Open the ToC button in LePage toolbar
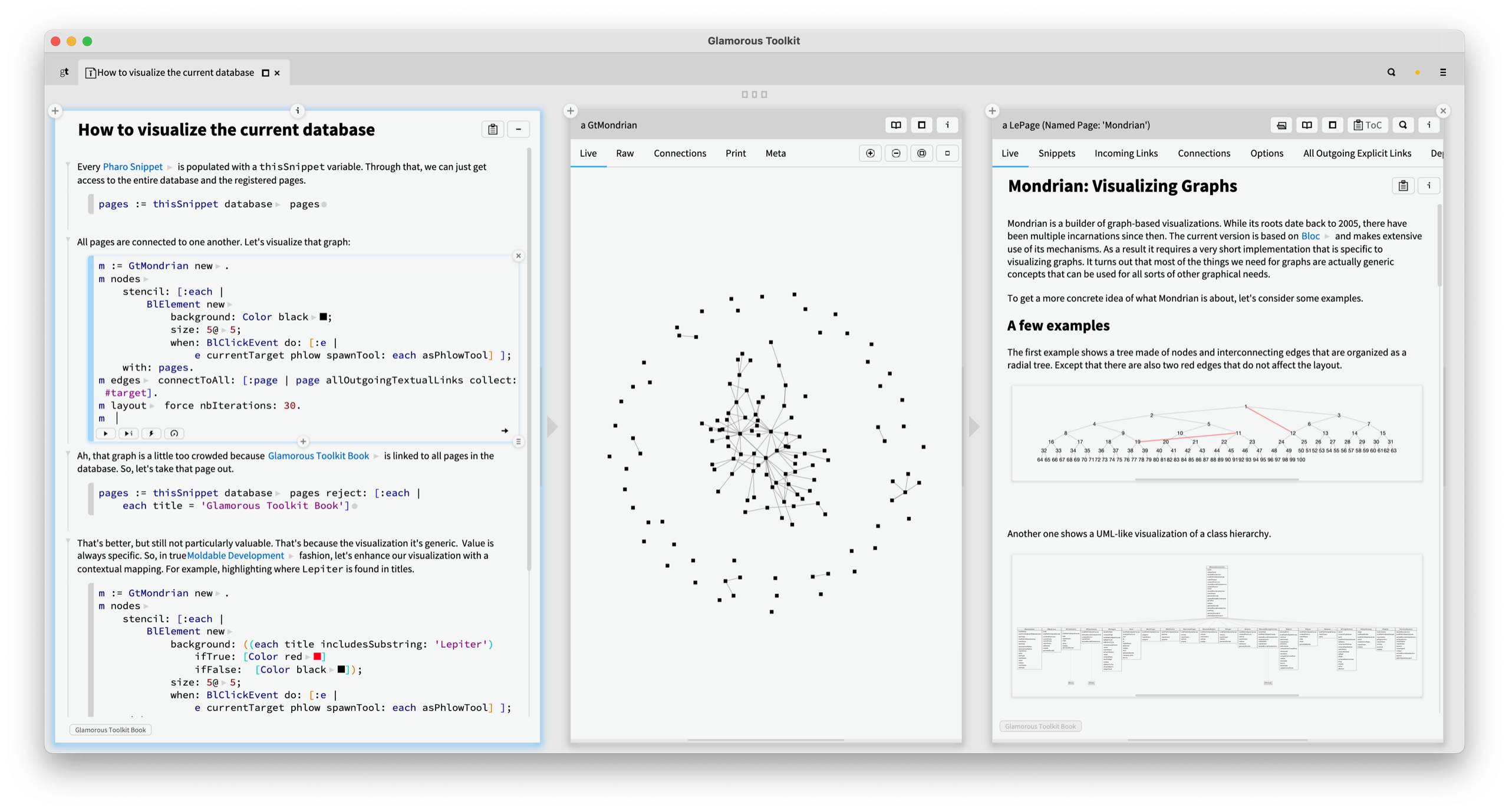This screenshot has height=812, width=1509. pos(1368,125)
